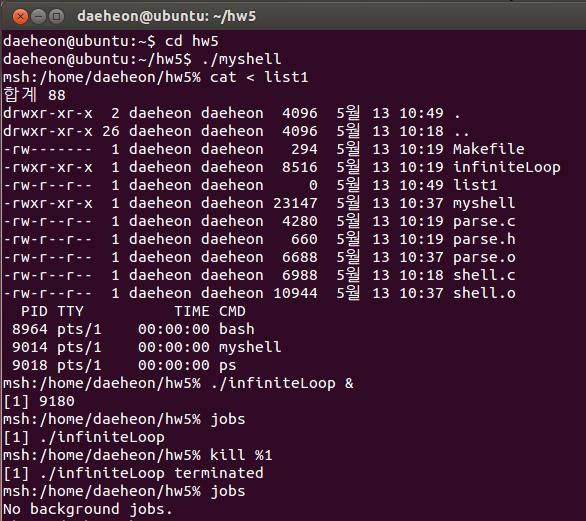Click permissions '-rw-------' of Makefile
The image size is (586, 521).
[x=47, y=149]
